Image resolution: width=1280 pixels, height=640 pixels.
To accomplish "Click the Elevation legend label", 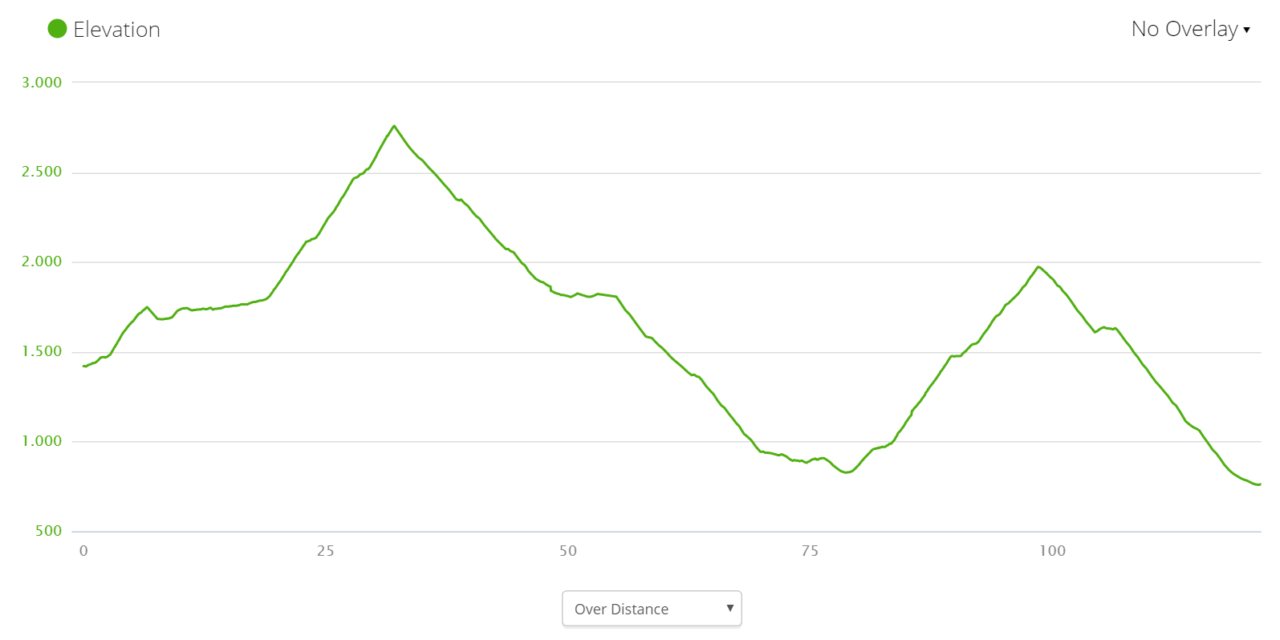I will [x=117, y=29].
